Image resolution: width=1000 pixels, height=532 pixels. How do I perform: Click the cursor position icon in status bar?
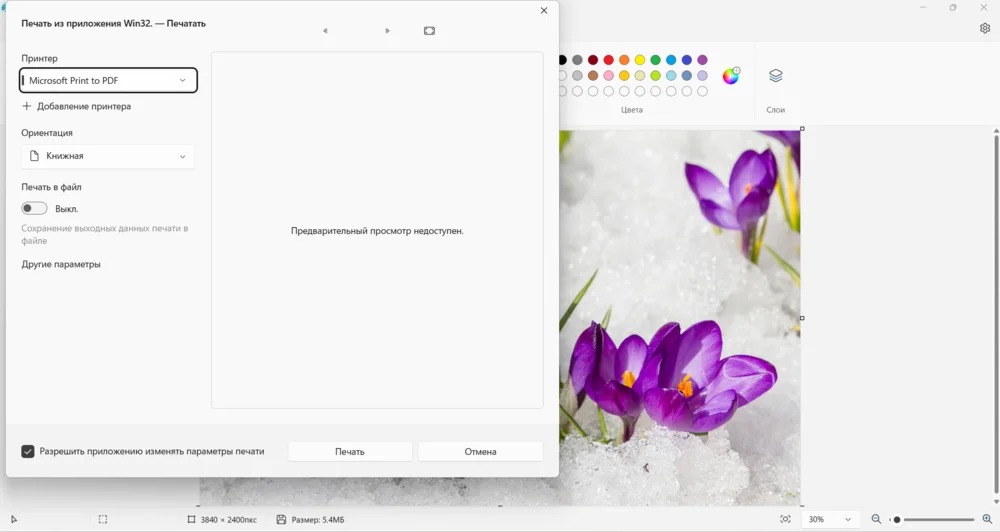[x=14, y=519]
